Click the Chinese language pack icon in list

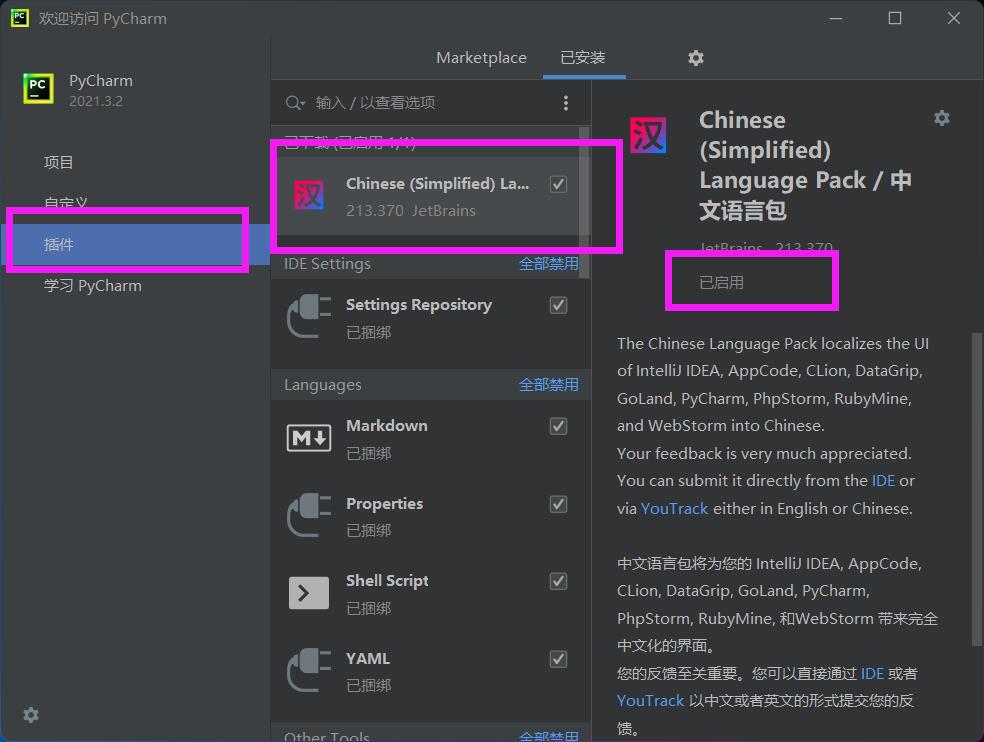(309, 195)
